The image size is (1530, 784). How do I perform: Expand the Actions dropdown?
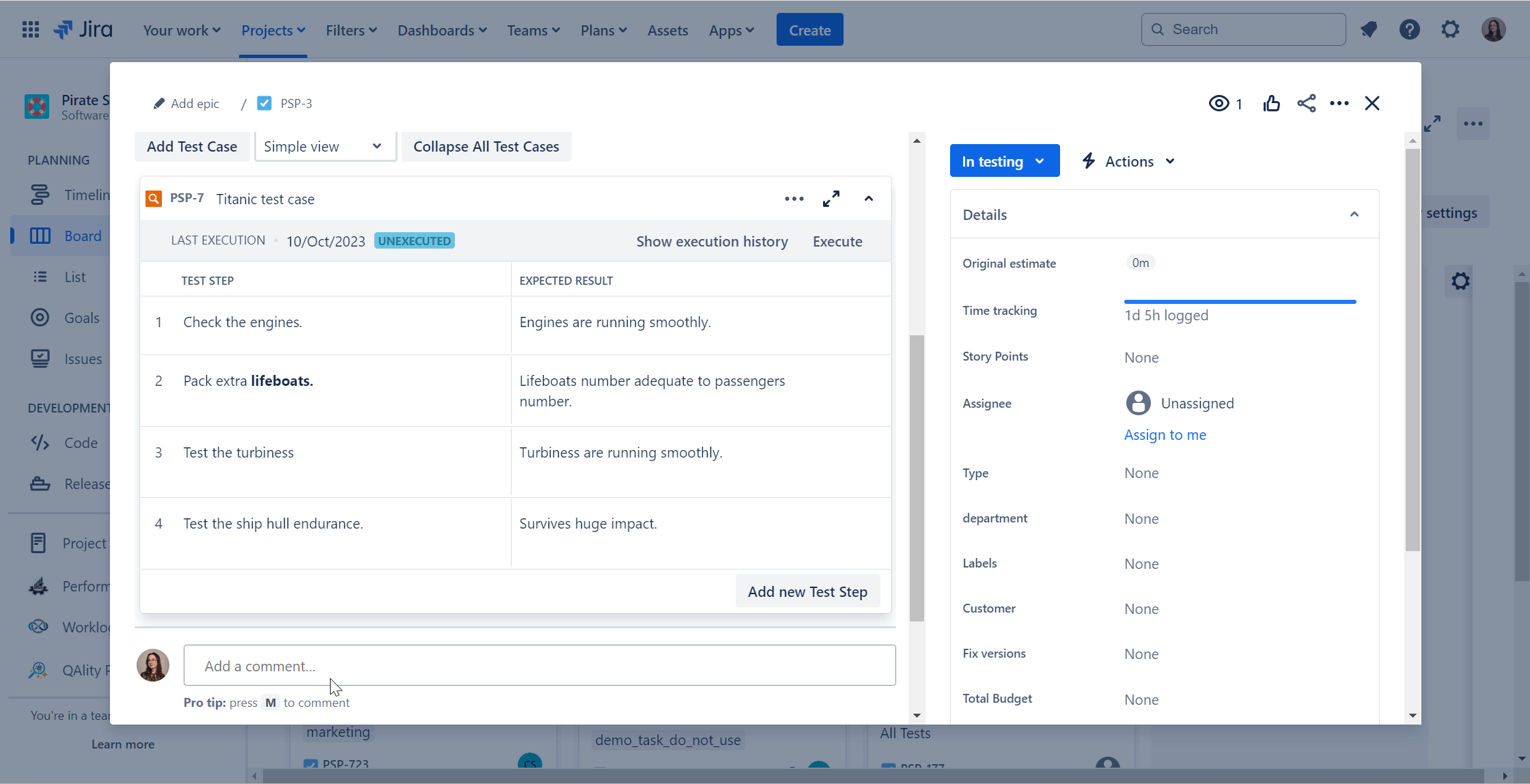[x=1129, y=161]
